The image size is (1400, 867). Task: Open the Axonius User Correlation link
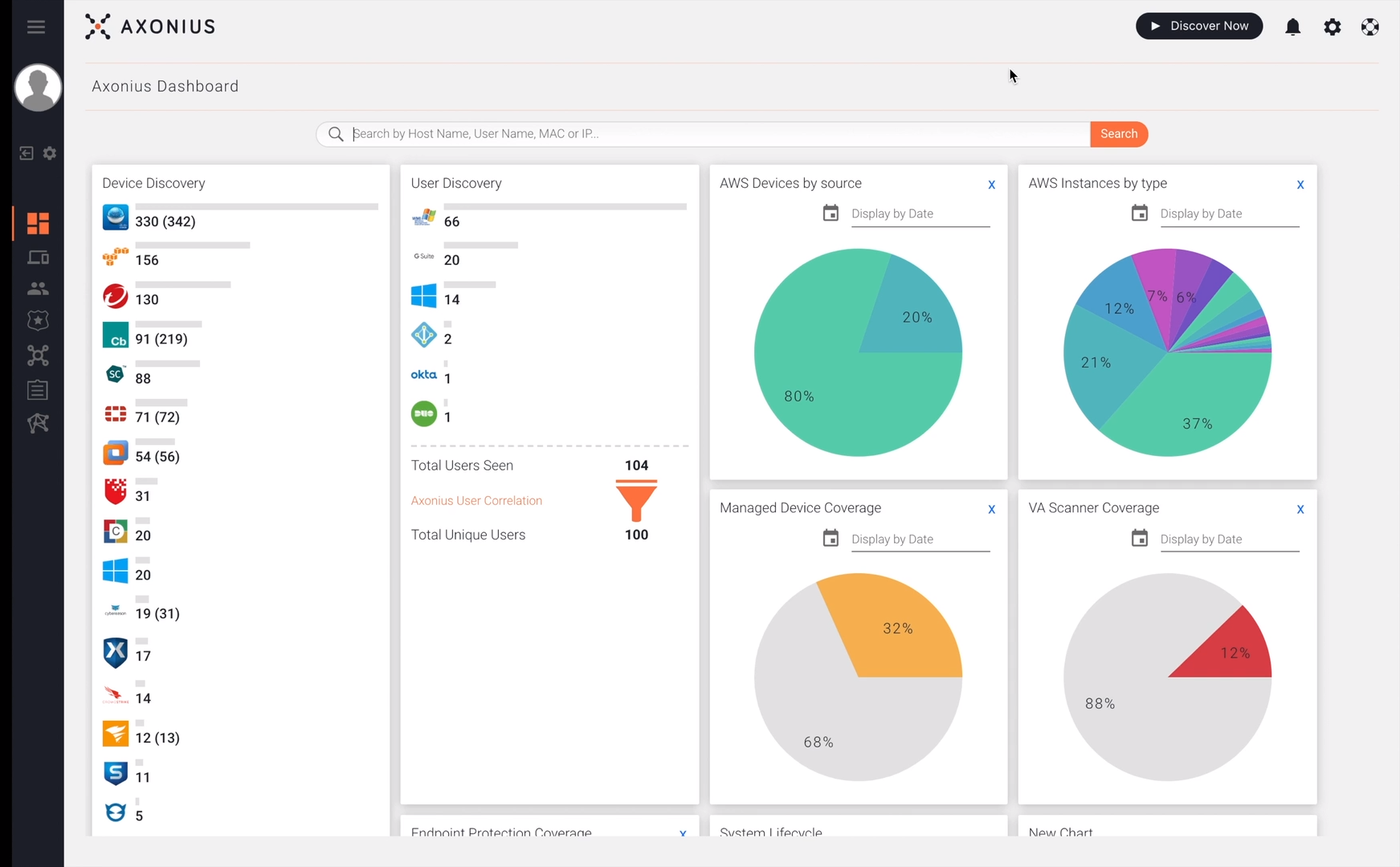tap(476, 501)
